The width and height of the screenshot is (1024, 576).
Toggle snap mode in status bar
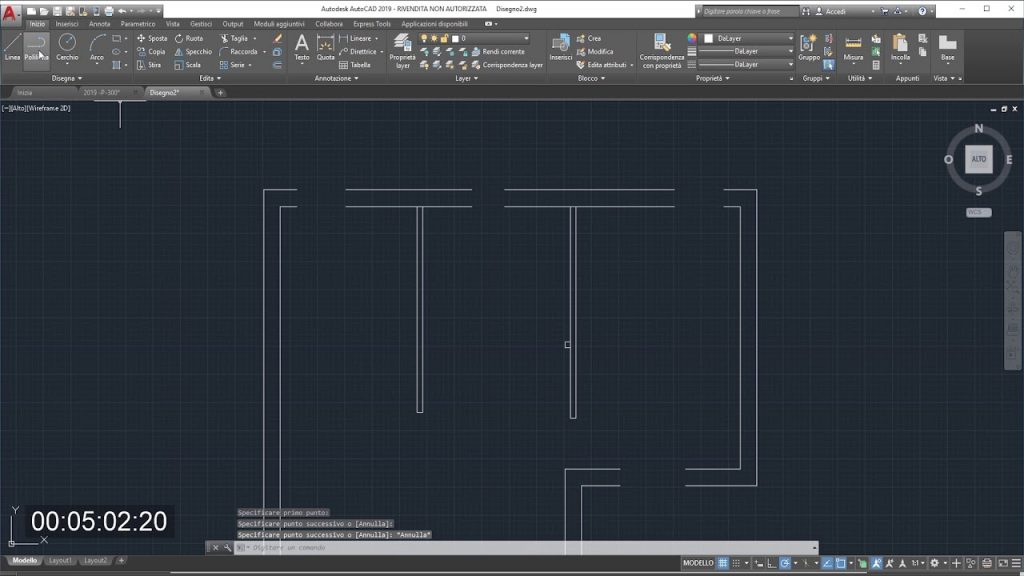(x=736, y=563)
